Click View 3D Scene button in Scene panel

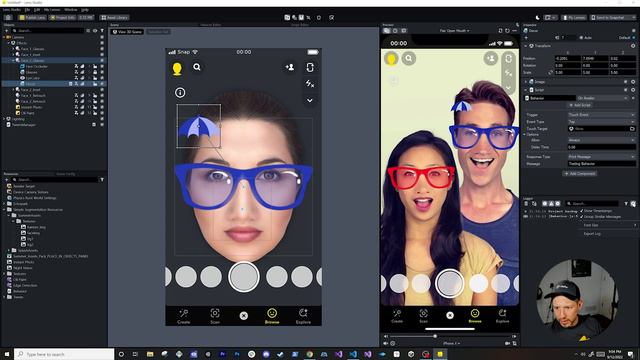(127, 31)
